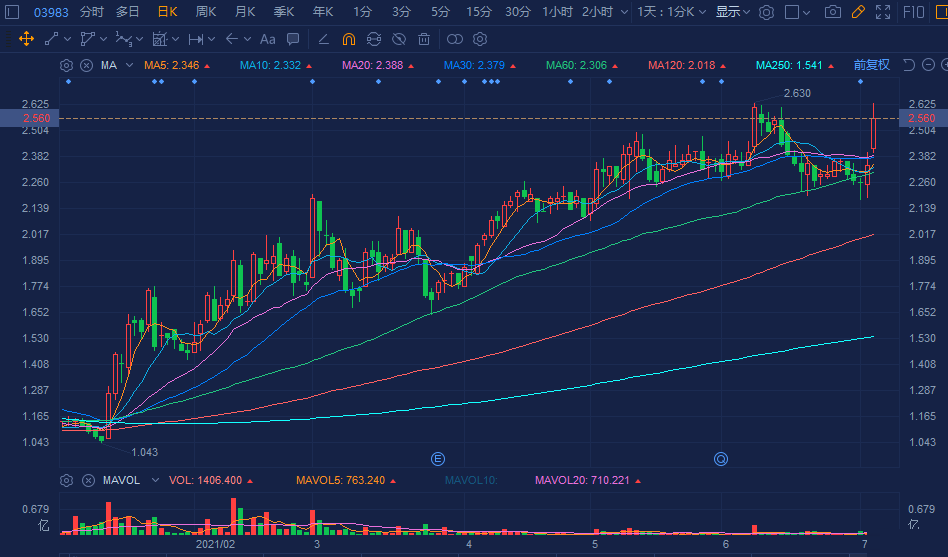Toggle hide drawings eye-slash icon
This screenshot has width=948, height=557.
[x=398, y=39]
